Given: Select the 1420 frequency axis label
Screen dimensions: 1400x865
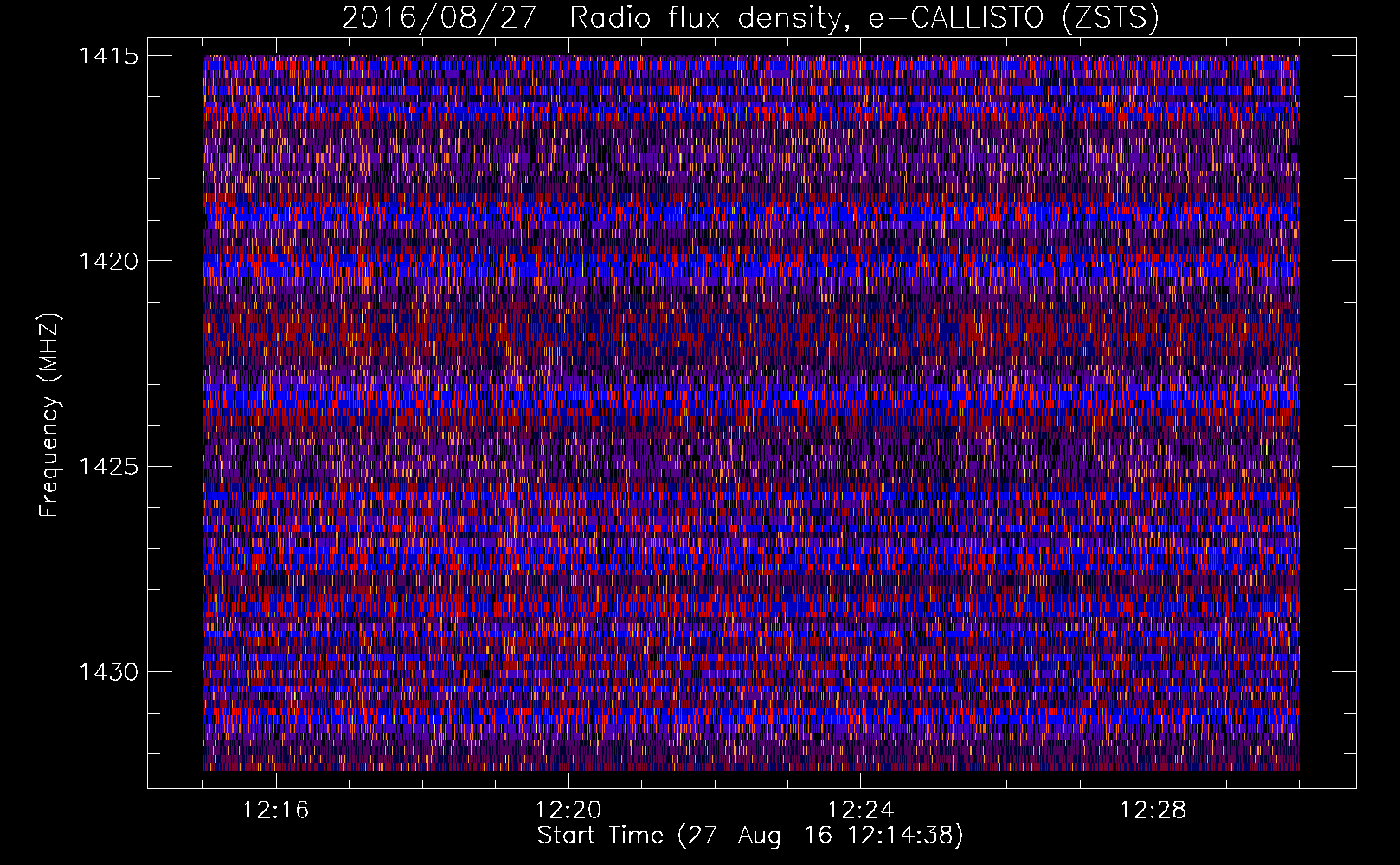Looking at the screenshot, I should (x=108, y=261).
